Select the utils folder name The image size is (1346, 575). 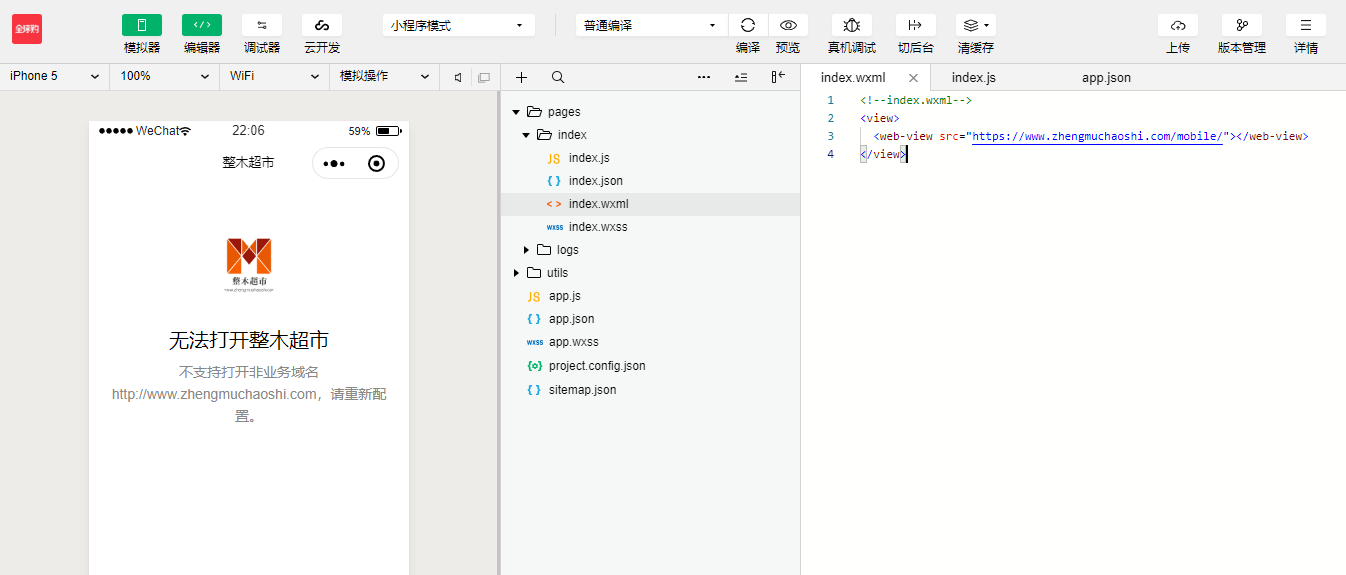558,273
